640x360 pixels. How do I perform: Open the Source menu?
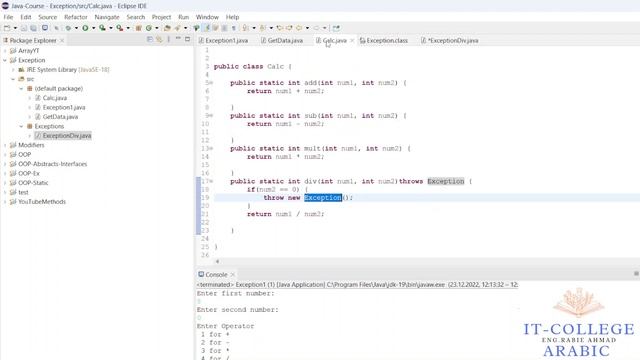pyautogui.click(x=47, y=17)
